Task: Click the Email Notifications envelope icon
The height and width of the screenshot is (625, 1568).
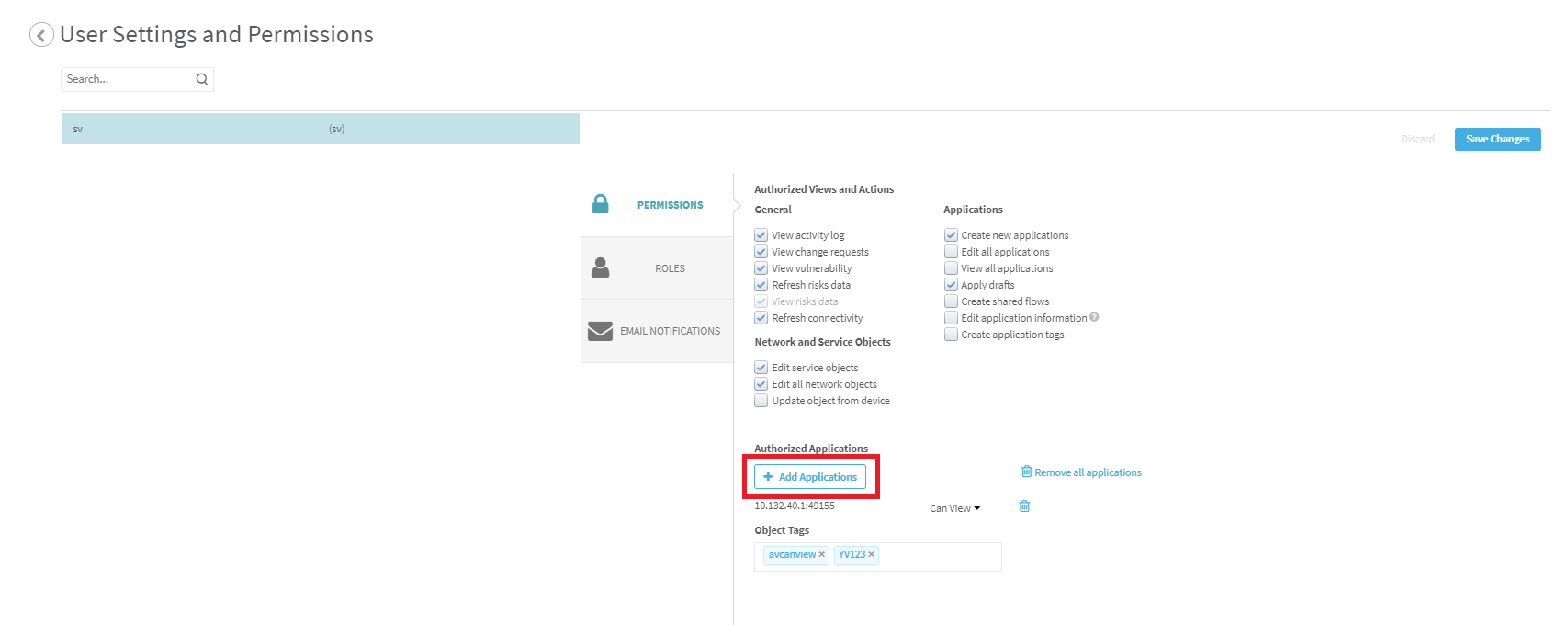Action: point(601,331)
